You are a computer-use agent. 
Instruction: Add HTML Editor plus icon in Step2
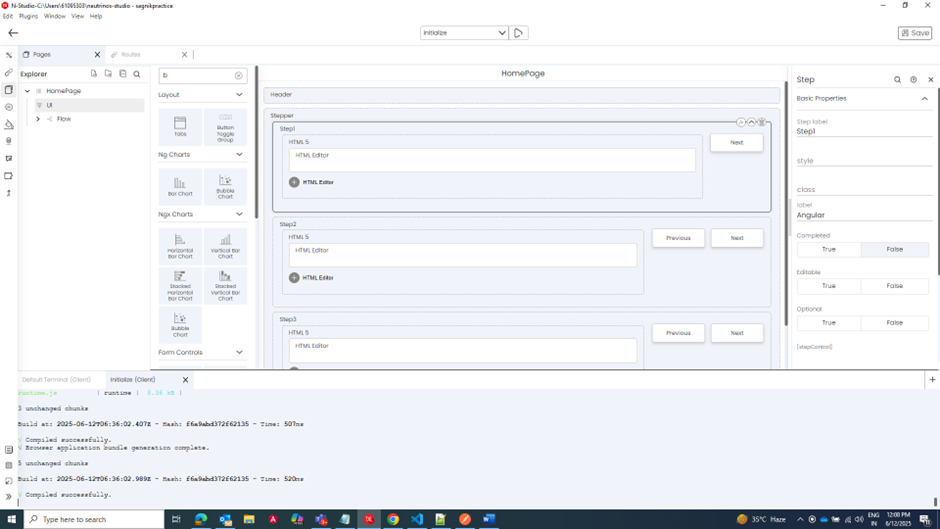[x=294, y=278]
